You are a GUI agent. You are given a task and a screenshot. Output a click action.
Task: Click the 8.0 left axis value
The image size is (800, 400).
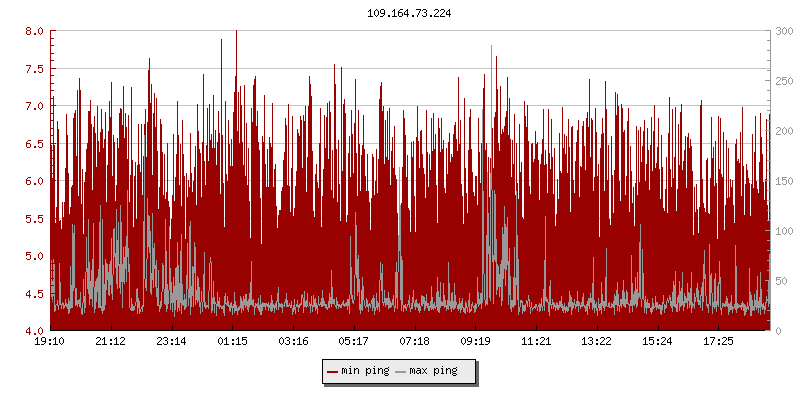(34, 31)
